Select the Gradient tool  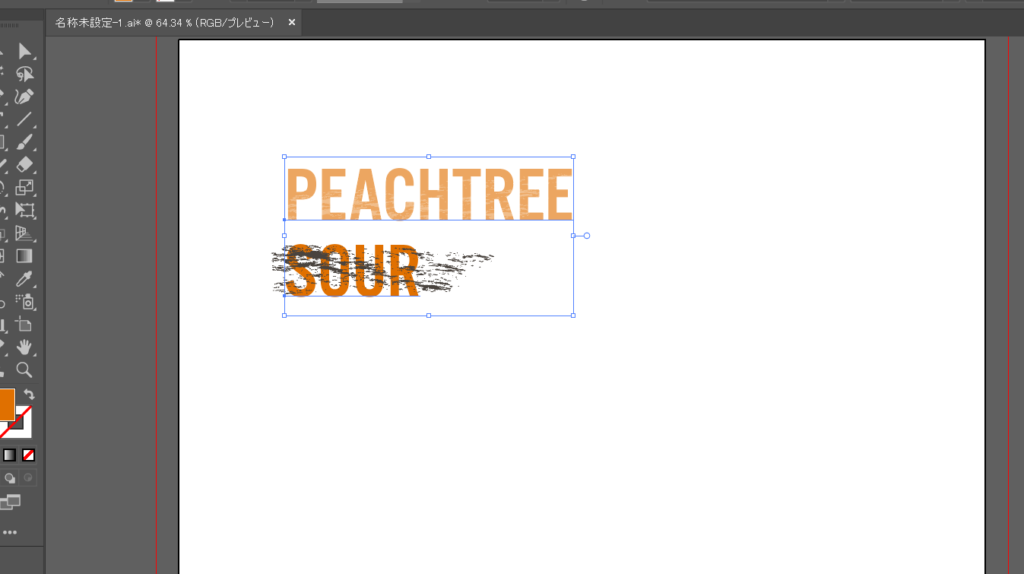[24, 256]
